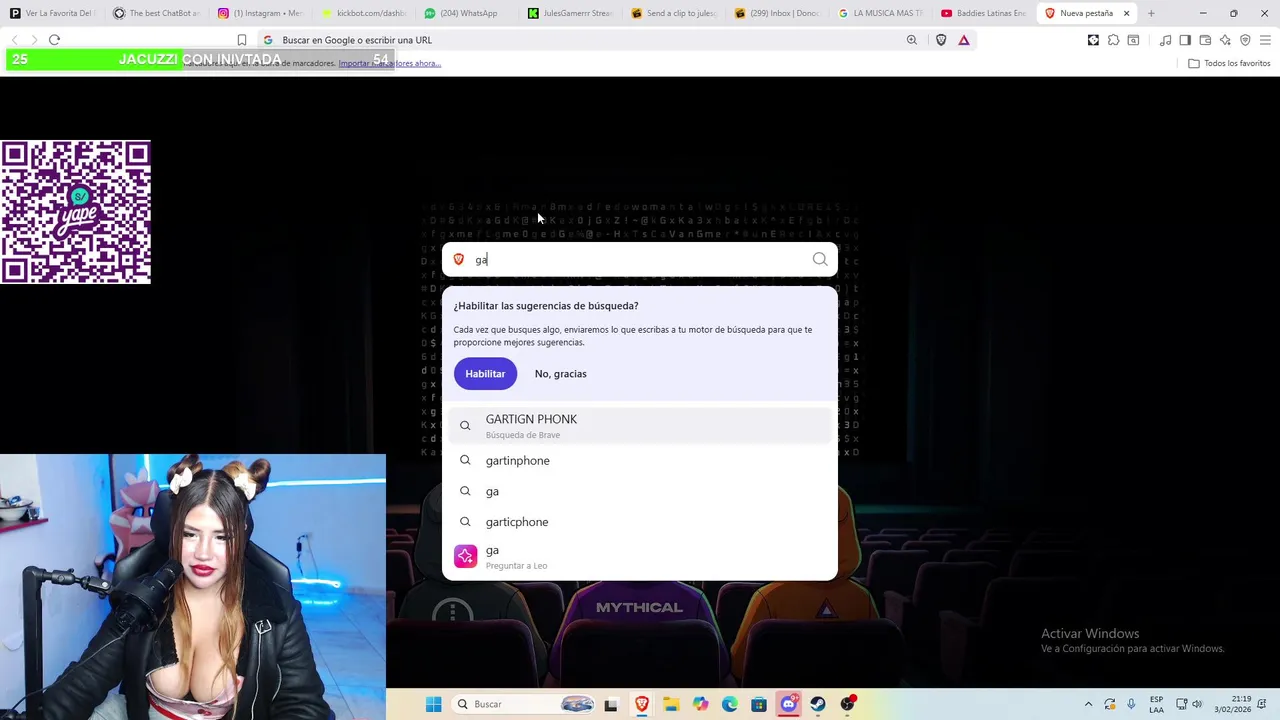
Task: Open Microsoft Edge from the taskbar
Action: [x=730, y=704]
